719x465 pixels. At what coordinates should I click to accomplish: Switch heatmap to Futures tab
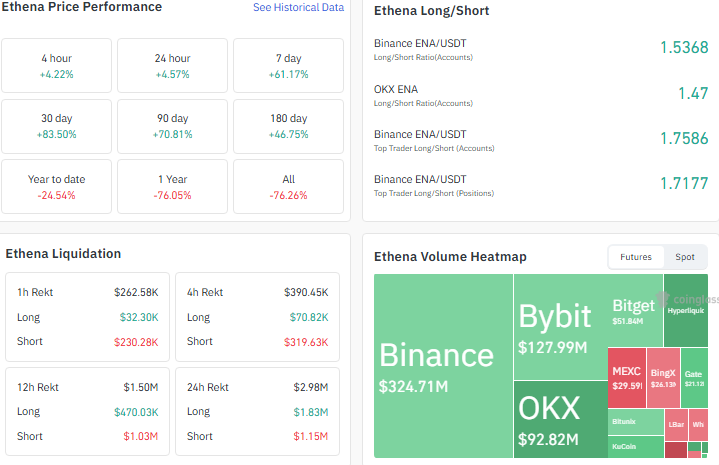(x=636, y=257)
